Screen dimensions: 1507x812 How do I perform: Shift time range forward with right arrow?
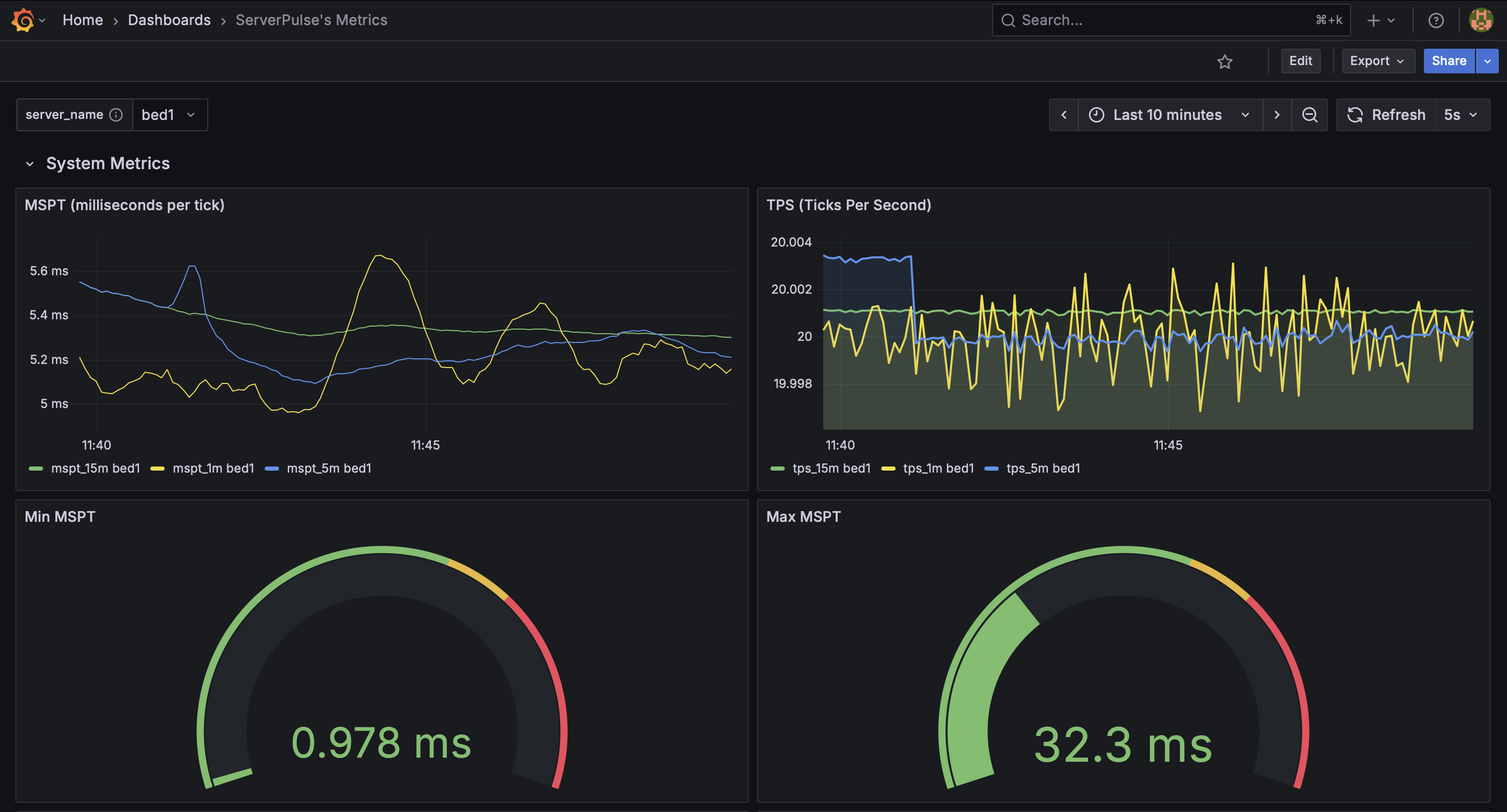1277,115
